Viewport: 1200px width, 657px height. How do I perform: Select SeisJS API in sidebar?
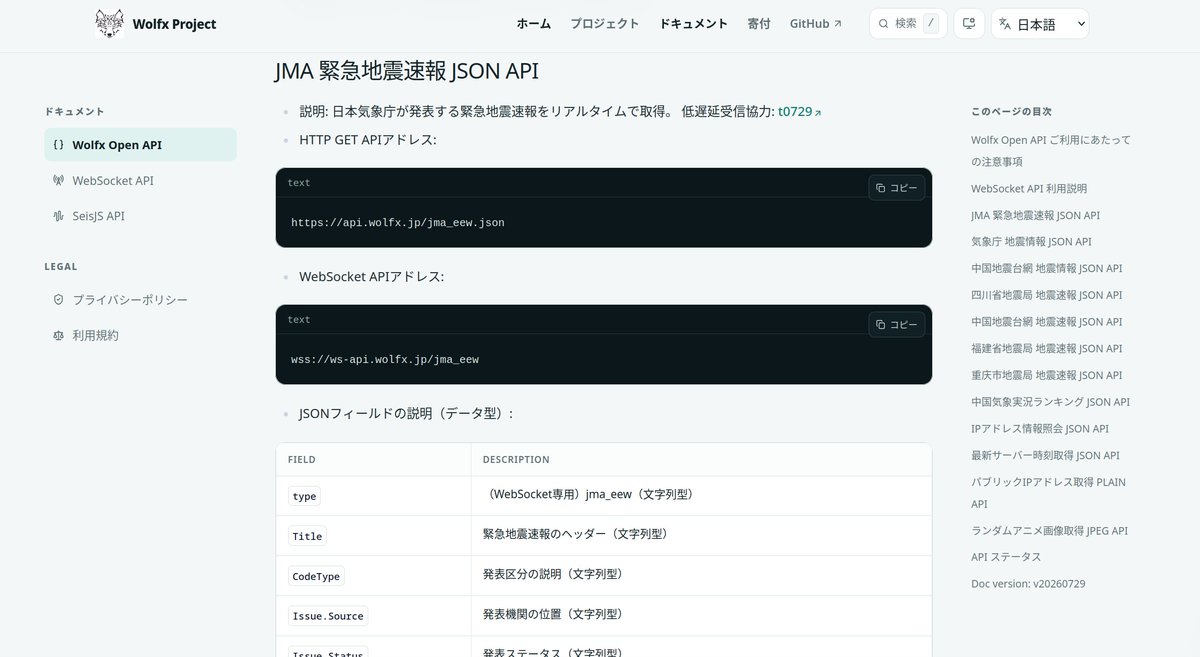pyautogui.click(x=140, y=216)
